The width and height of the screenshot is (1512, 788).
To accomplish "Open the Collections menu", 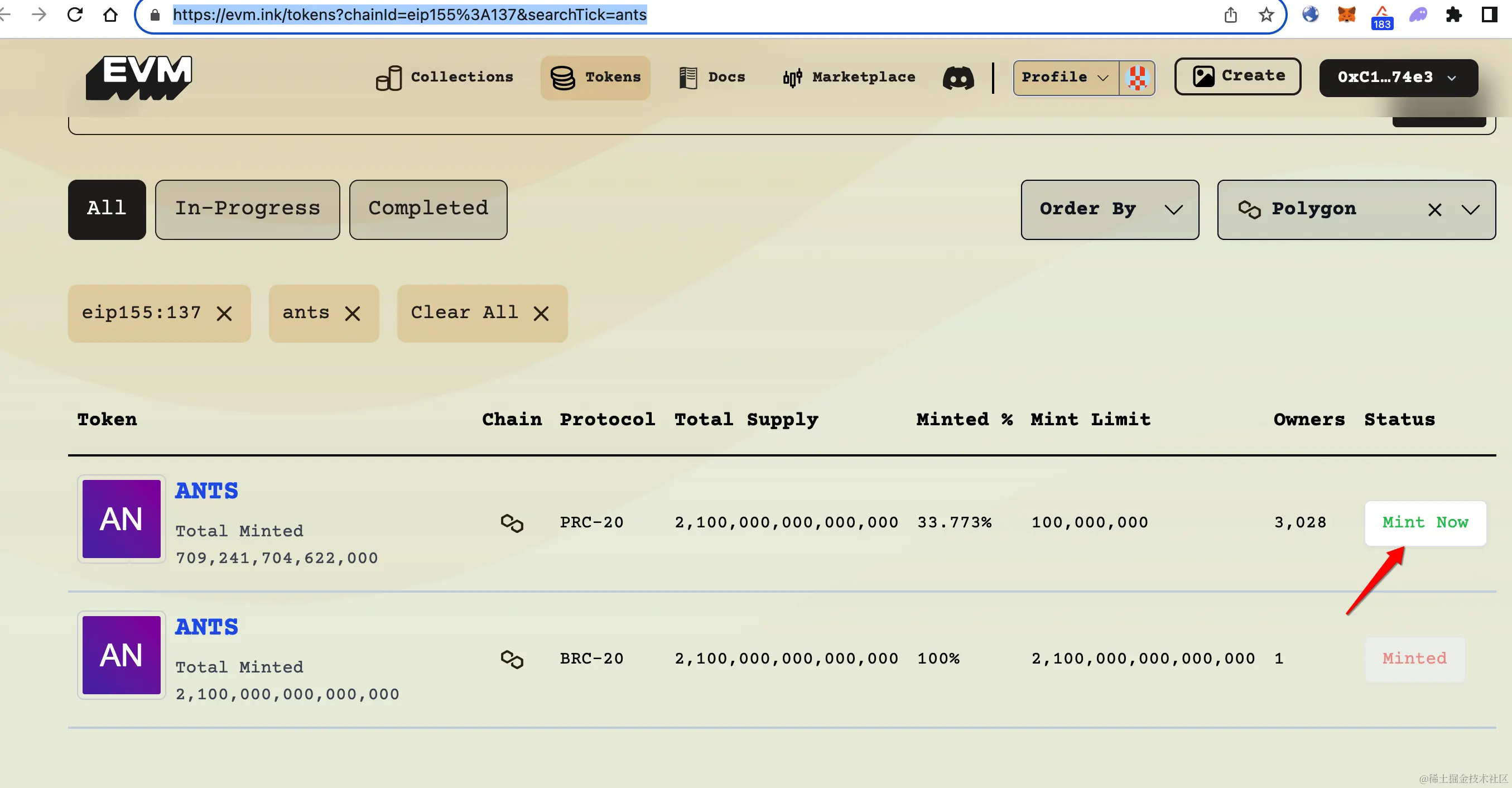I will click(x=445, y=78).
